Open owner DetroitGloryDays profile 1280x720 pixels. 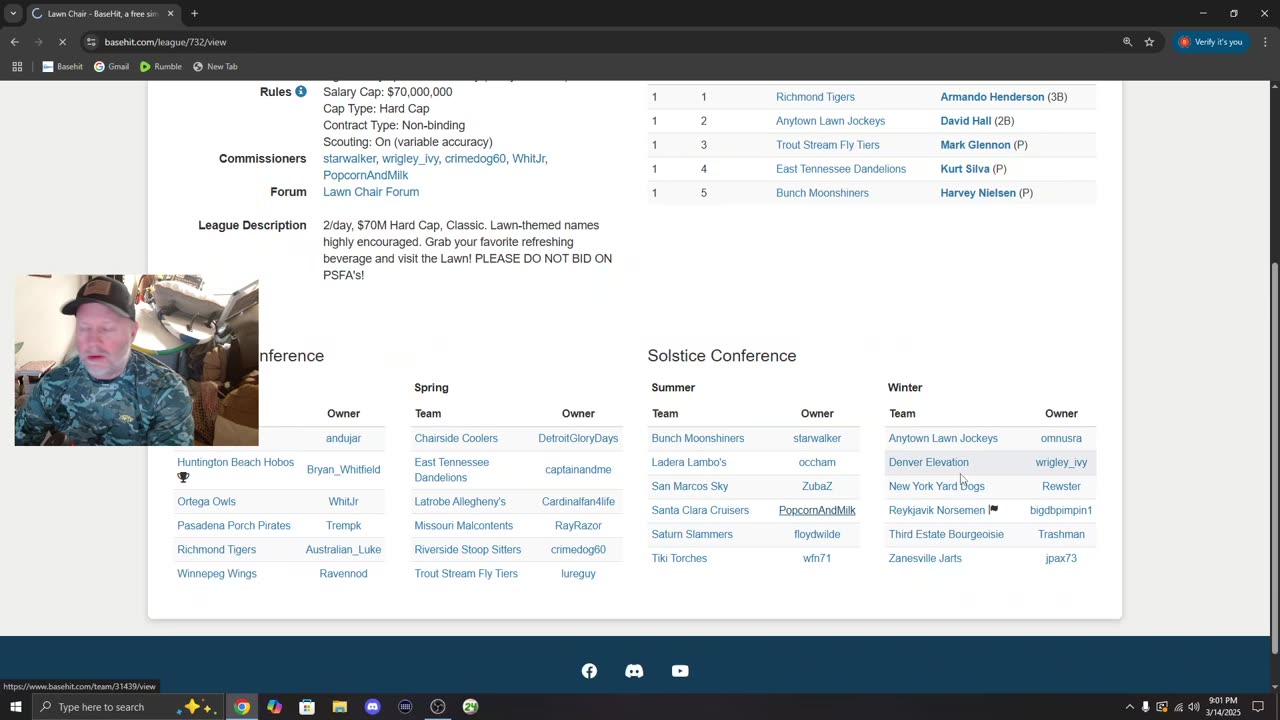pos(578,438)
